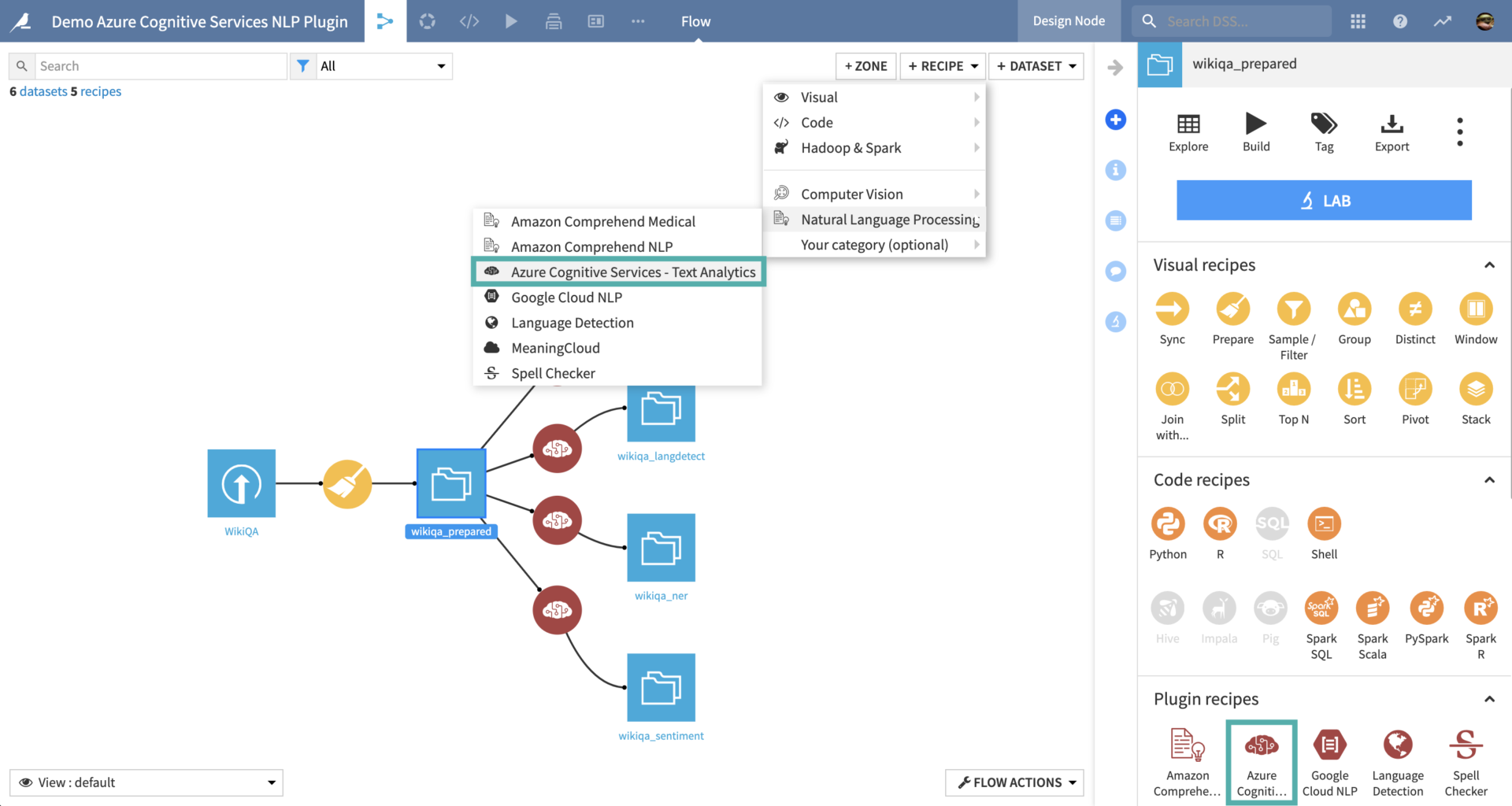This screenshot has width=1512, height=806.
Task: Collapse the Visual recipes section
Action: pyautogui.click(x=1489, y=265)
